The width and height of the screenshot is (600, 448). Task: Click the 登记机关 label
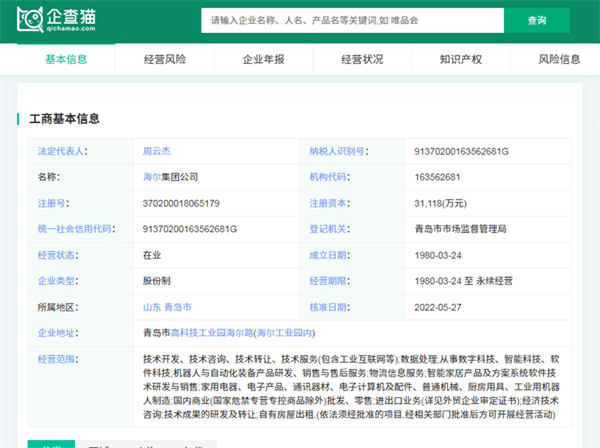(x=328, y=229)
